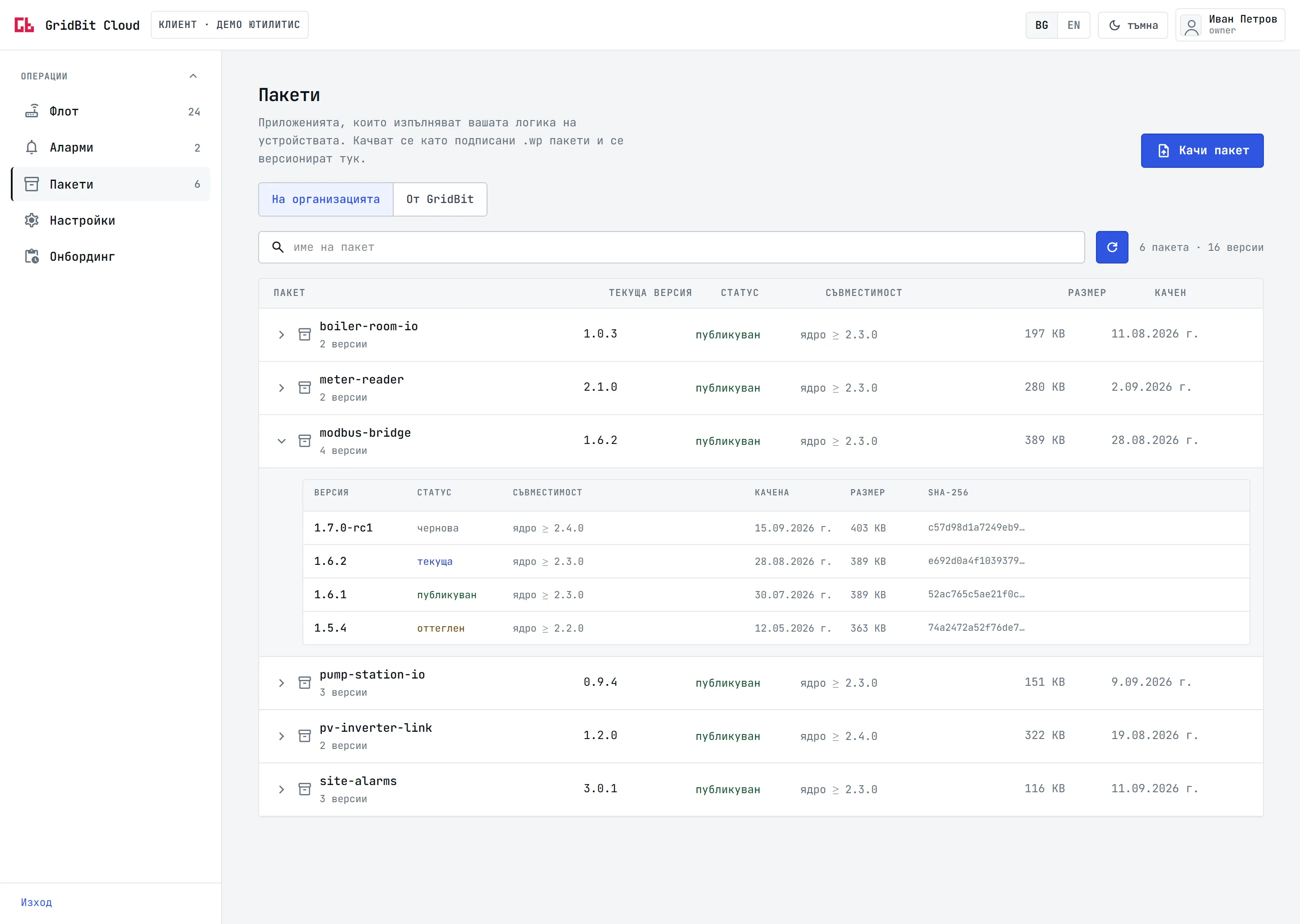Screen dimensions: 1300x924
Task: Click the pump-station-io package icon
Action: (x=305, y=683)
